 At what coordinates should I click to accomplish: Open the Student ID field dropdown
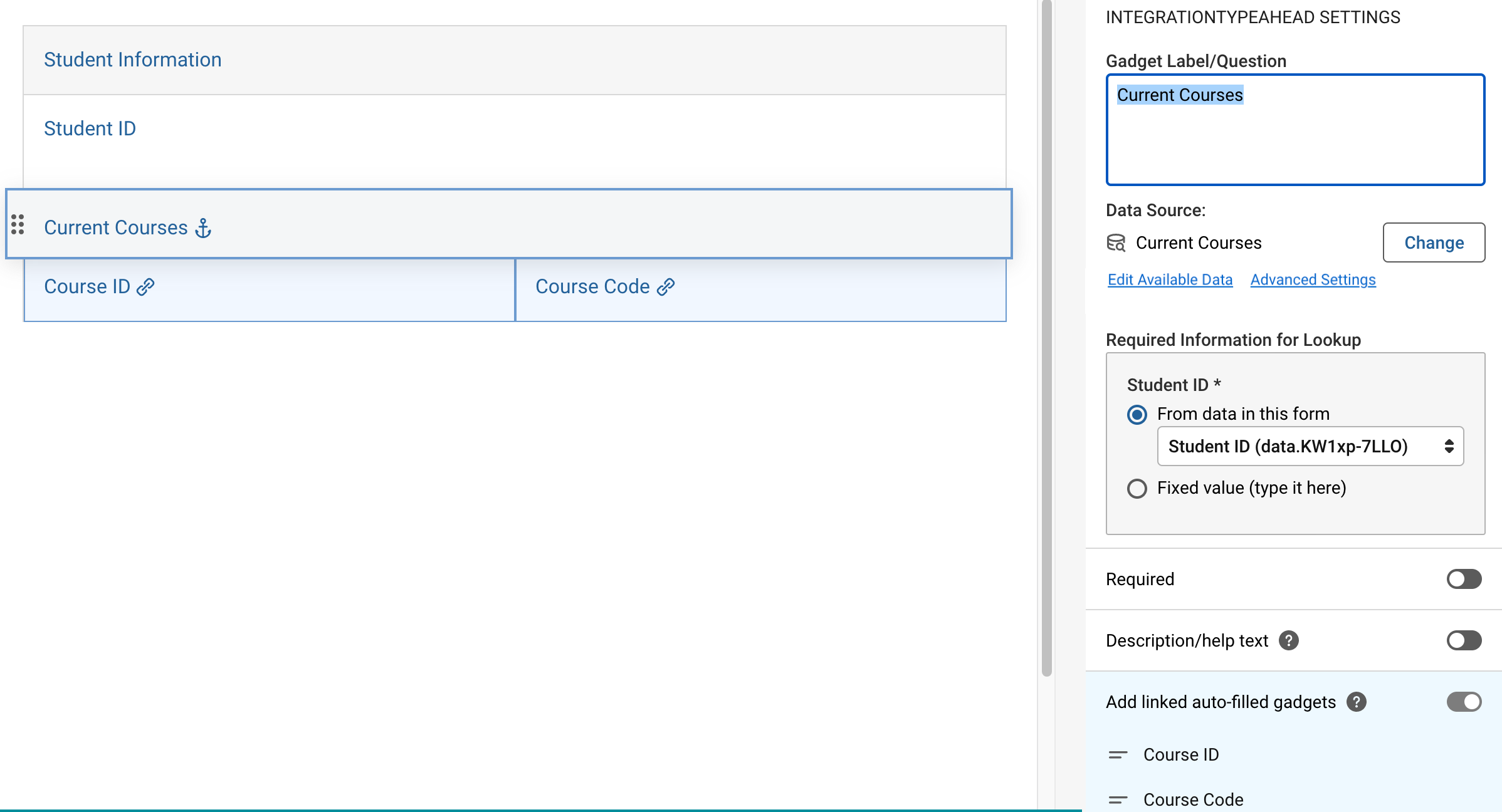coord(1310,446)
